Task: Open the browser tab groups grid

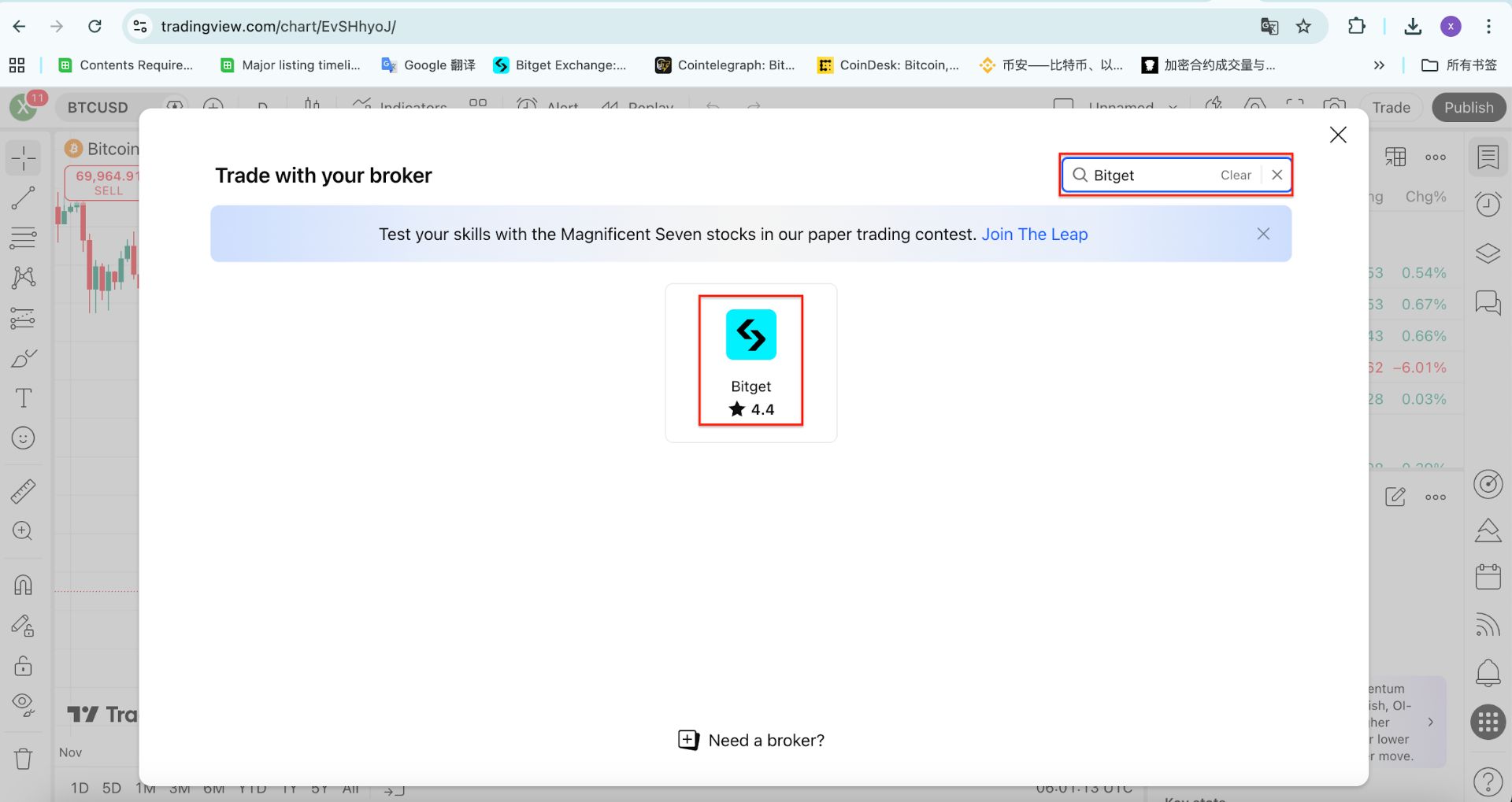Action: (x=17, y=65)
